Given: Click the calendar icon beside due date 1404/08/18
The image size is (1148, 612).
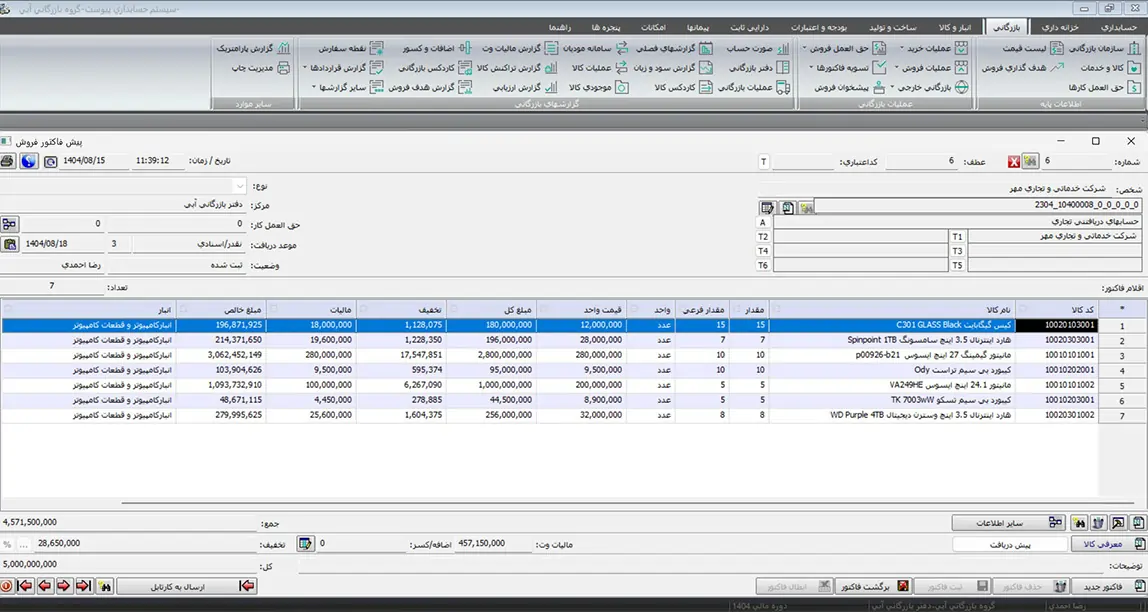Looking at the screenshot, I should tap(9, 243).
